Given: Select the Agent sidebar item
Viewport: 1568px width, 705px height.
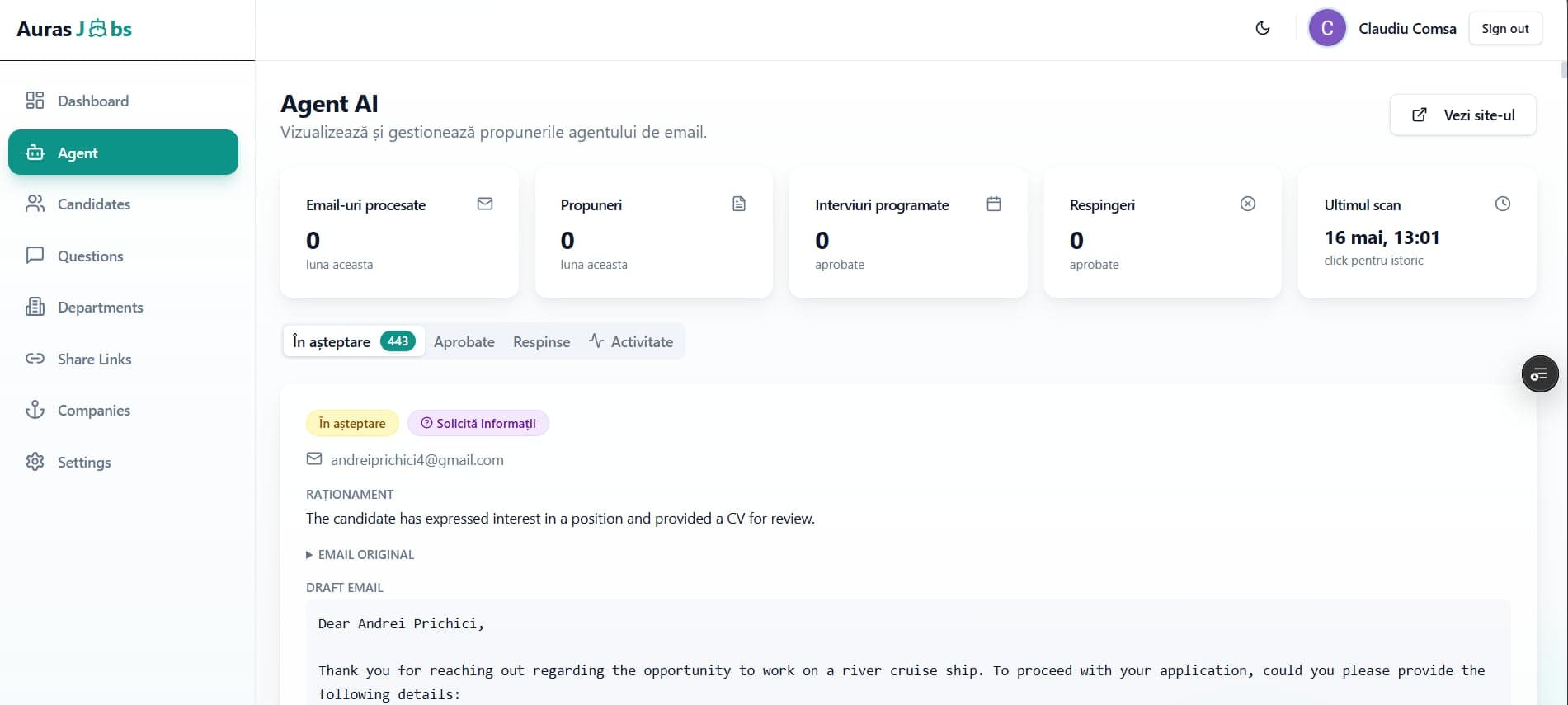Looking at the screenshot, I should 123,152.
